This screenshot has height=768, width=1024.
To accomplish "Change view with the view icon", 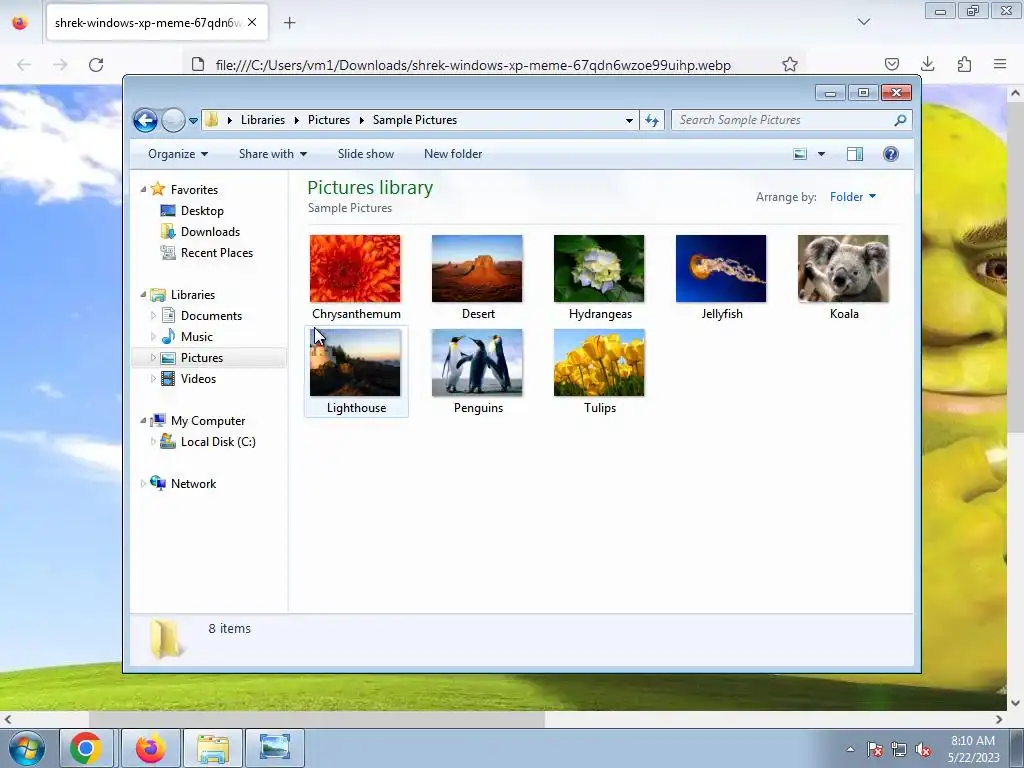I will [x=800, y=154].
